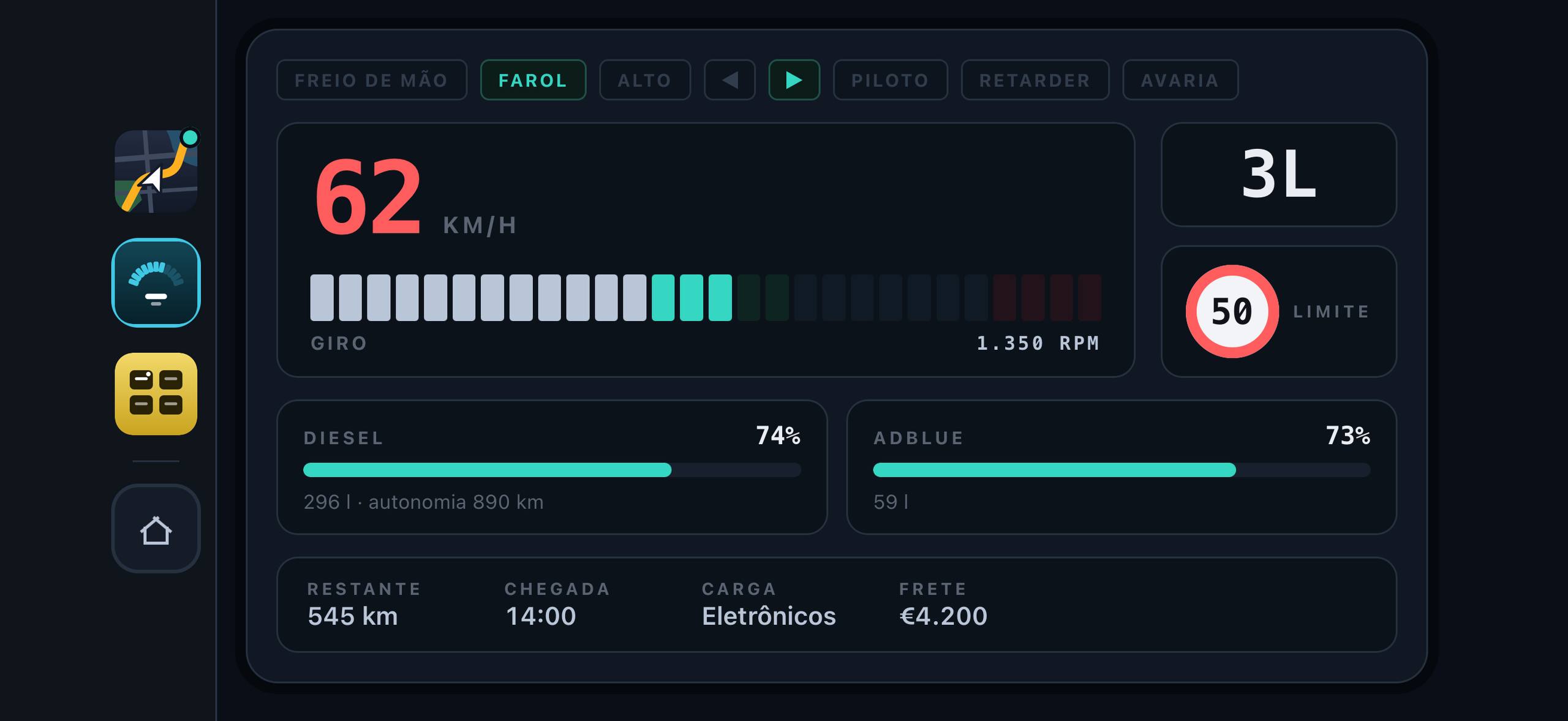Toggle the ALTO high beam indicator
The image size is (1568, 721).
[x=644, y=80]
